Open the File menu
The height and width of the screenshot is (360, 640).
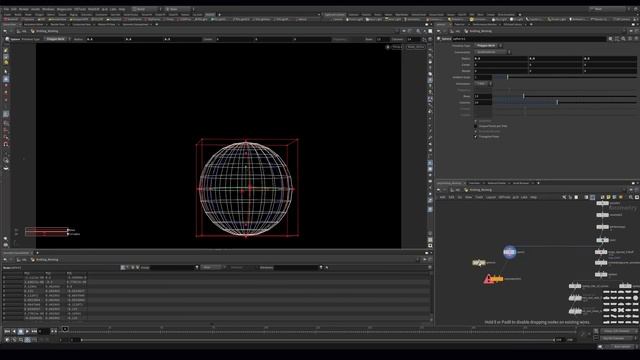pos(6,9)
